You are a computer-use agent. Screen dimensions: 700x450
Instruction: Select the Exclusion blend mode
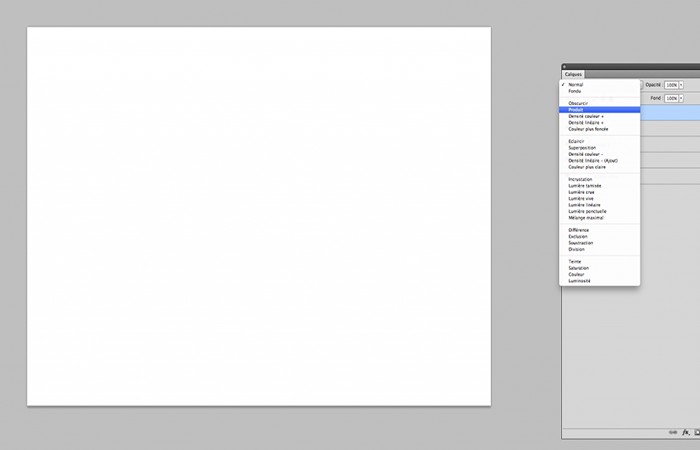click(x=600, y=237)
